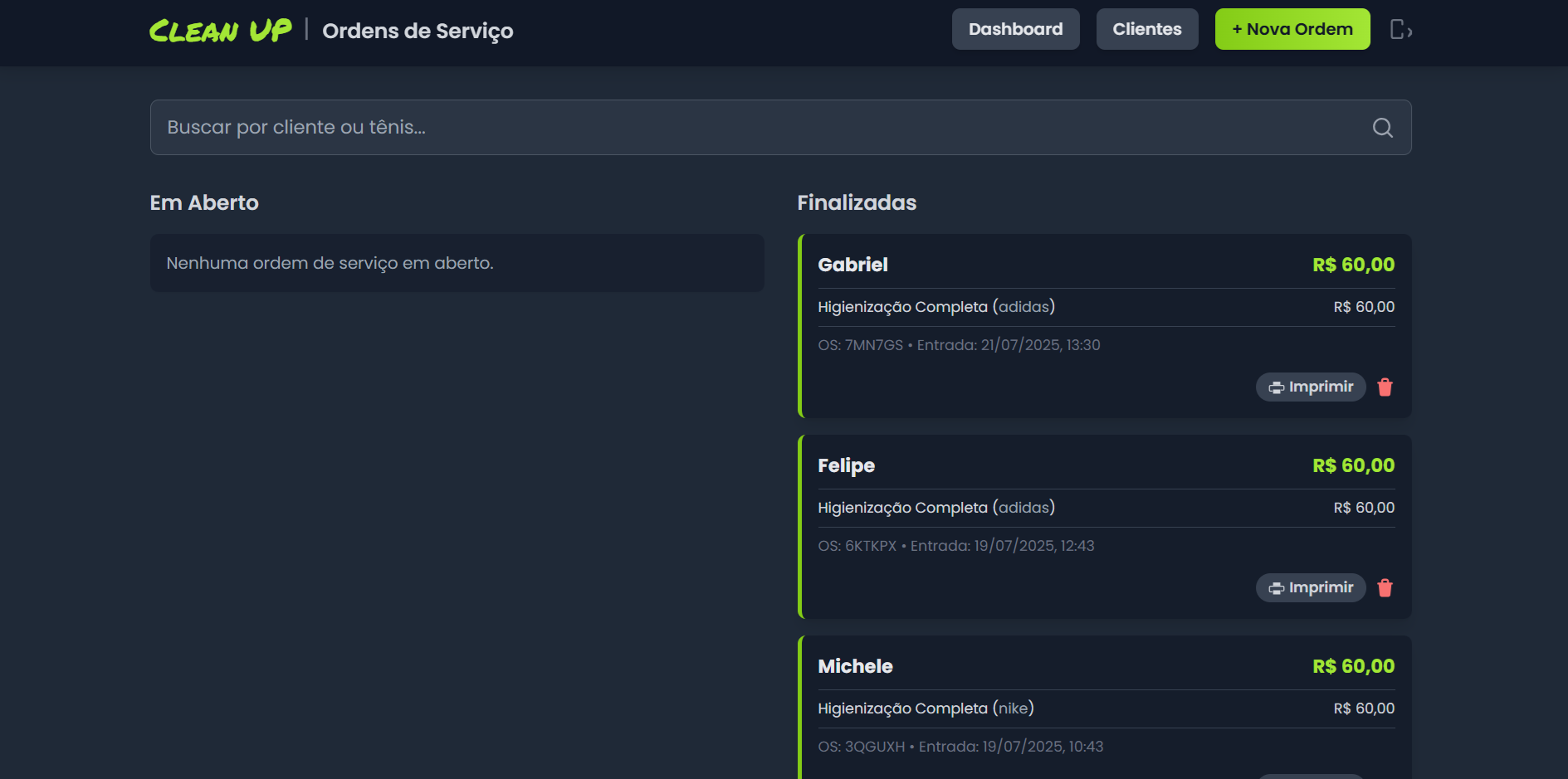
Task: Click OS code 7MN7GS entry line
Action: [959, 345]
